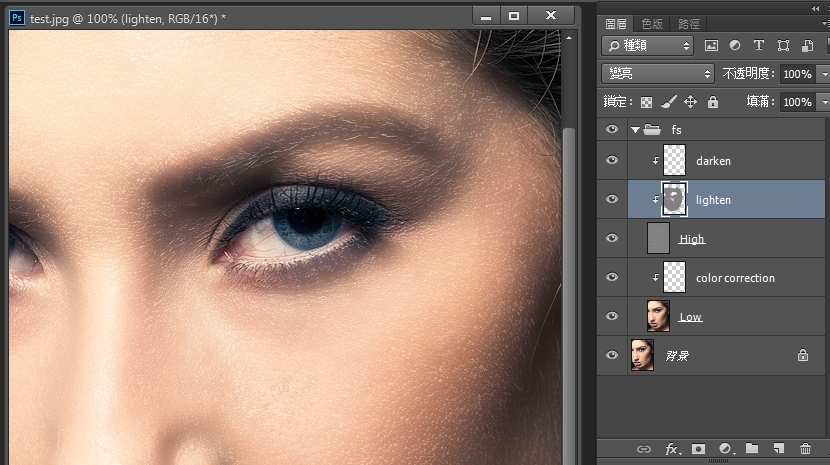Hide the Low layer eye icon
Screen dimensions: 830x465
(612, 316)
